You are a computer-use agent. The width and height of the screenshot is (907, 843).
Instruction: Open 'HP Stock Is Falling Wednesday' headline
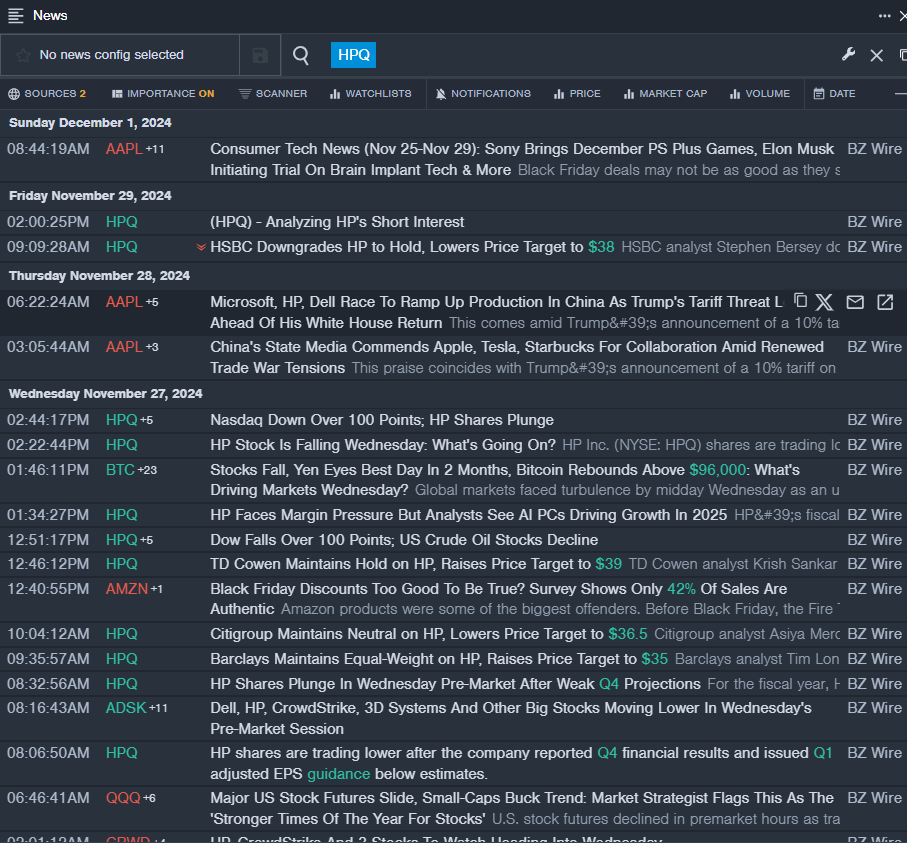(382, 444)
